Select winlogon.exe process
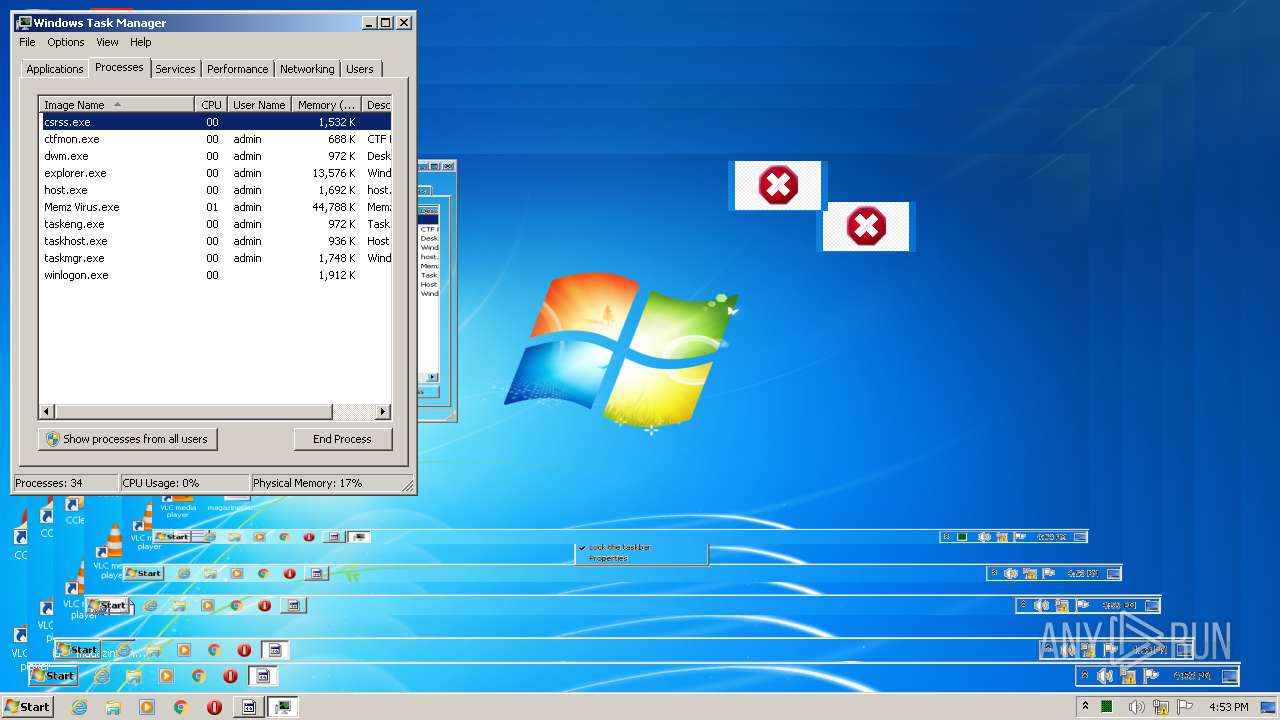 pyautogui.click(x=215, y=275)
